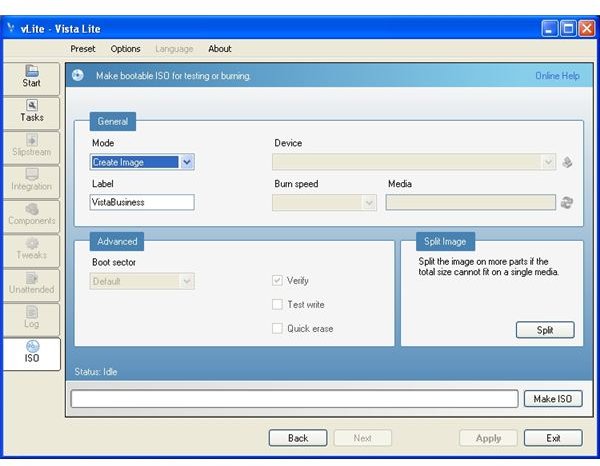Screen dimensions: 600x466
Task: Open the Options menu
Action: tap(126, 49)
